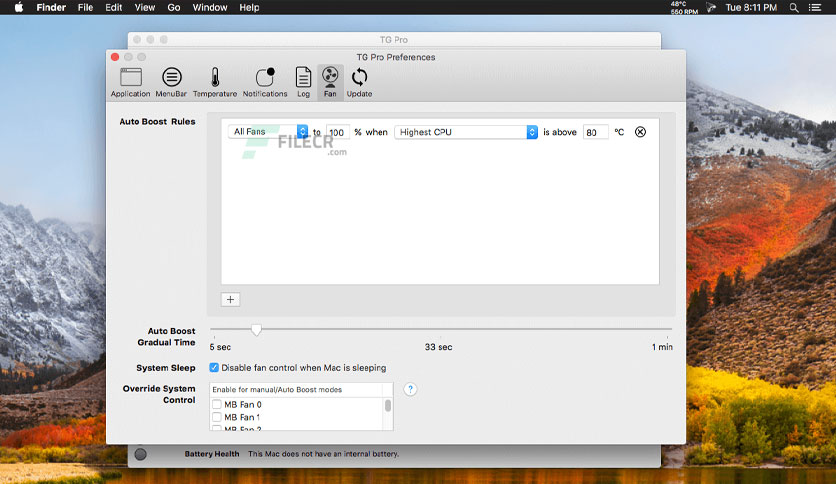Screen dimensions: 836x484
Task: Open the Help menu
Action: click(249, 7)
